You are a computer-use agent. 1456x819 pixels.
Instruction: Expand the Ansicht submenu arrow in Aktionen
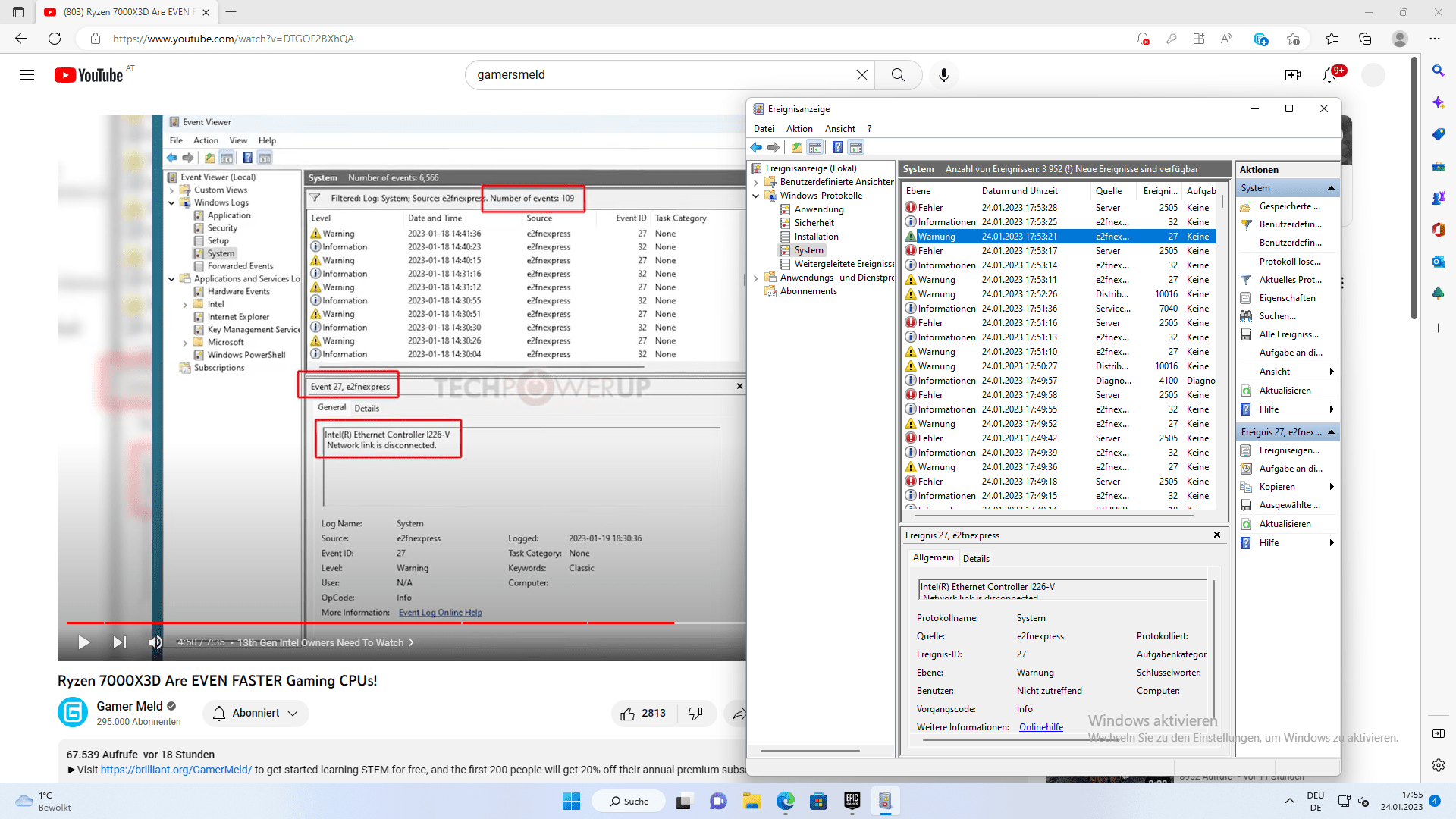1332,372
